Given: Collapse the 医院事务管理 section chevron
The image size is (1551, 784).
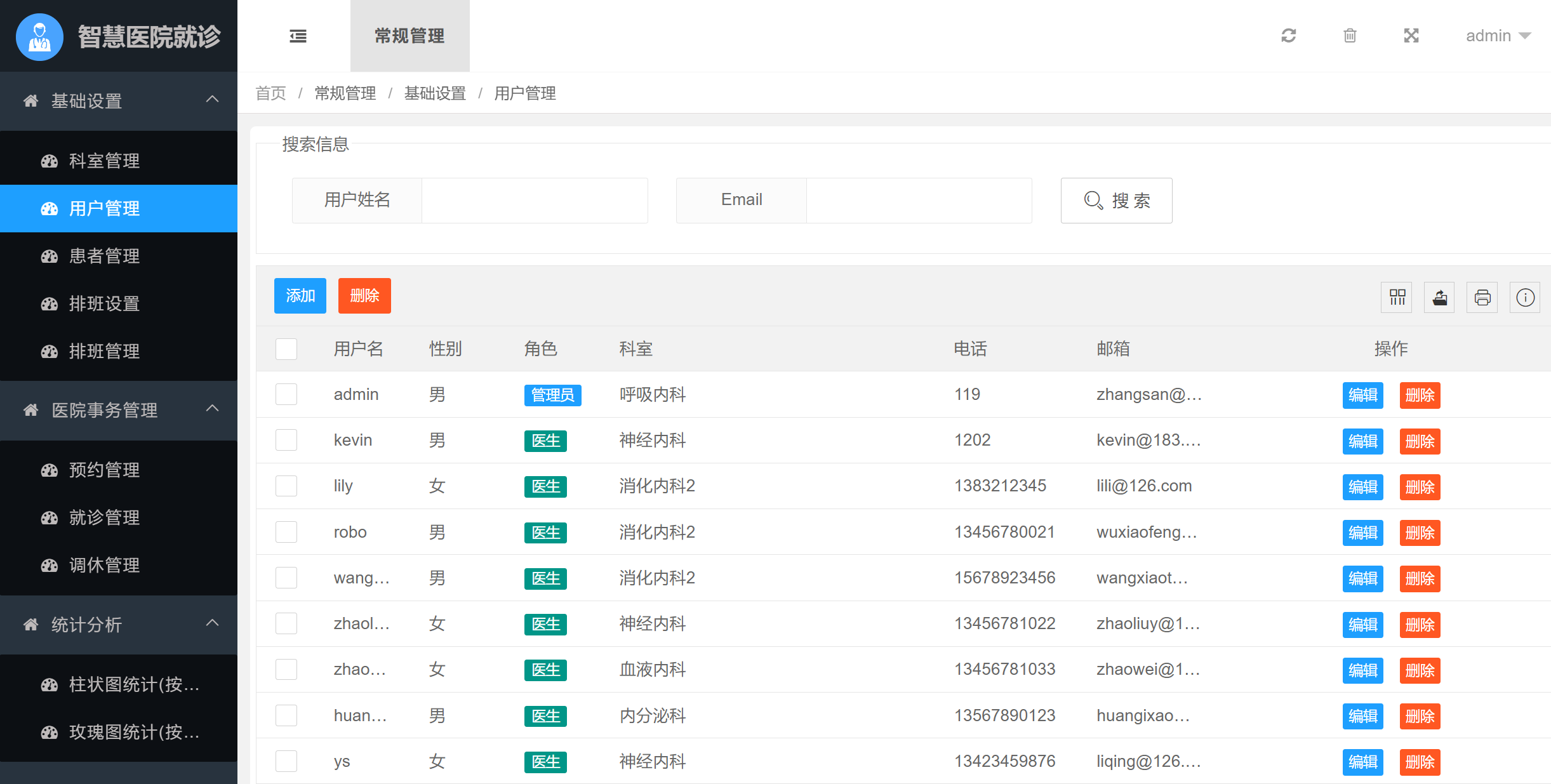Looking at the screenshot, I should click(x=213, y=409).
